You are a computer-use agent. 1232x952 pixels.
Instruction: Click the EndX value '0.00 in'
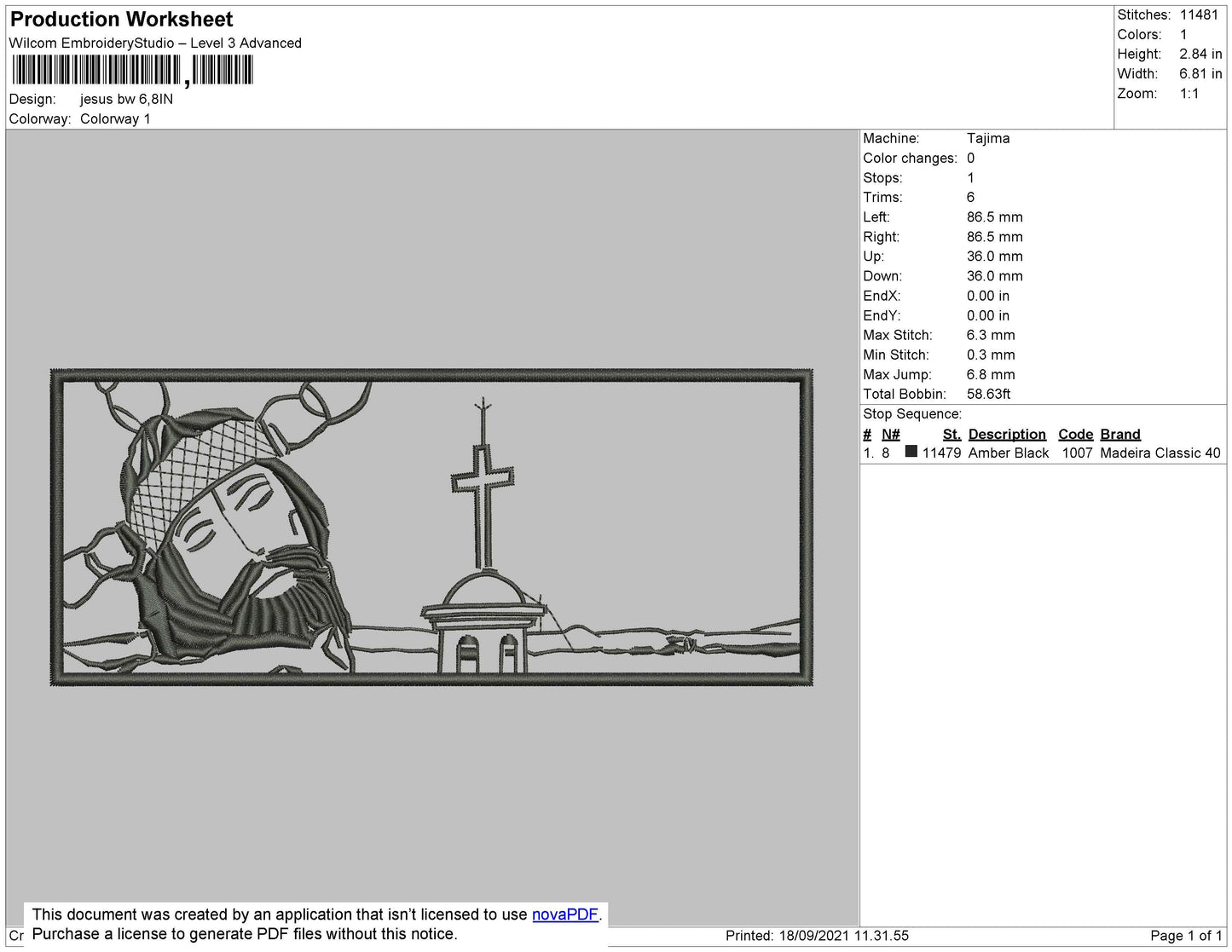coord(987,296)
